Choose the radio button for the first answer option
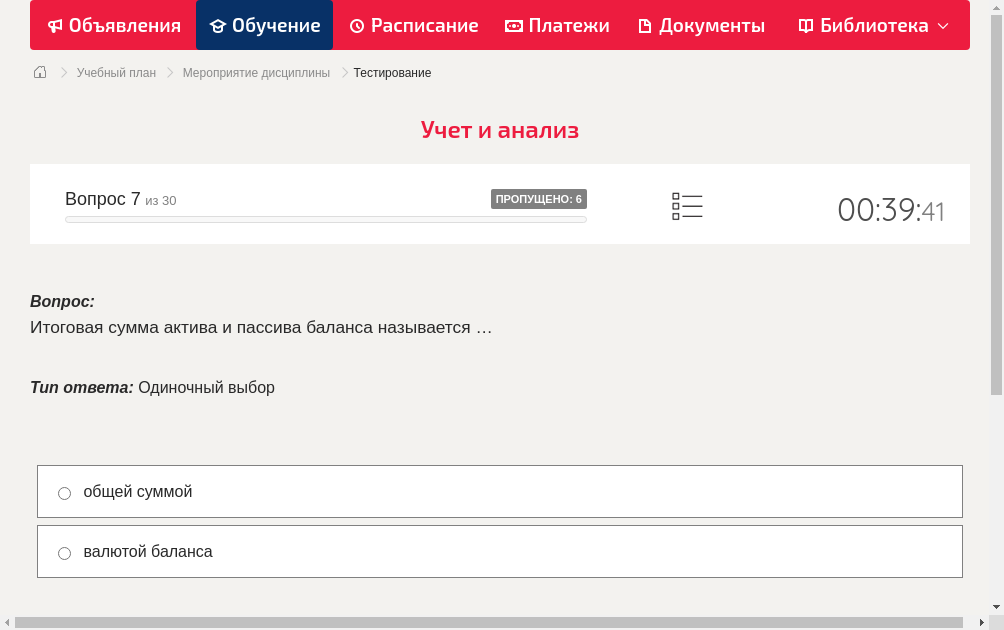This screenshot has width=1004, height=630. tap(64, 492)
